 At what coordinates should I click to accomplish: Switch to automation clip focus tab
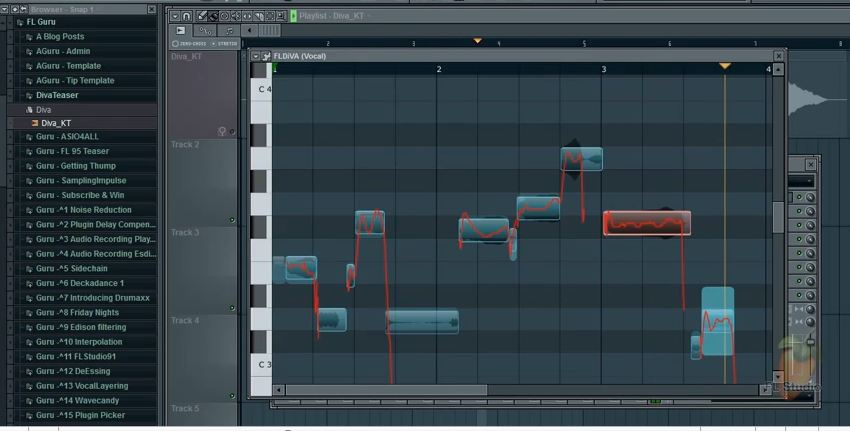click(x=204, y=31)
